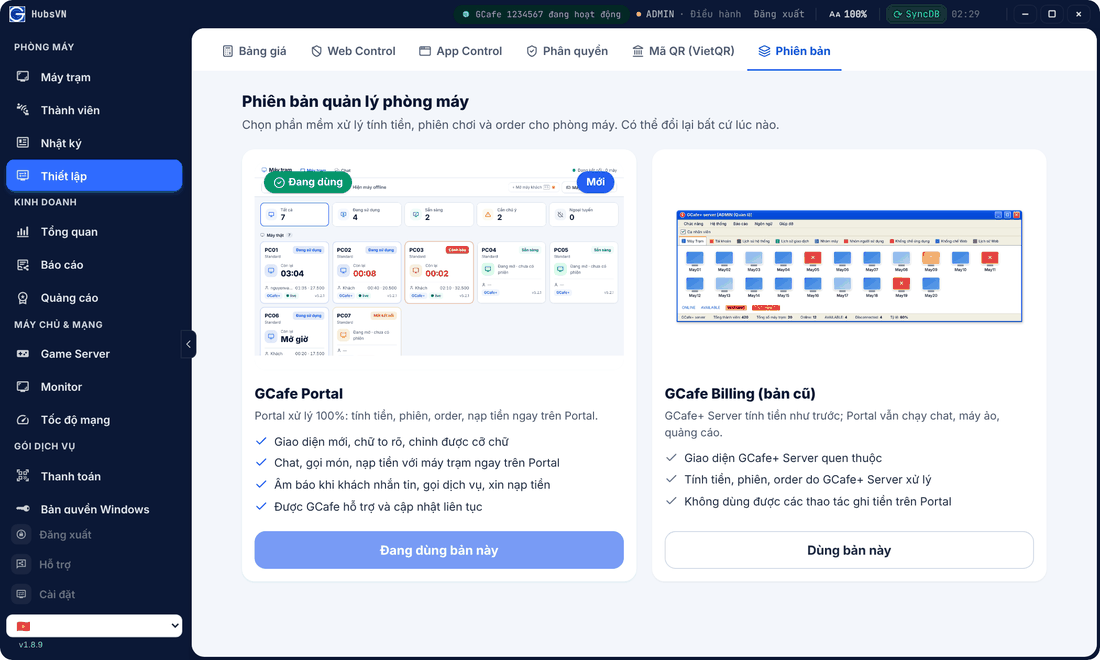Image resolution: width=1100 pixels, height=660 pixels.
Task: Click the 02:29 clock in title bar
Action: 965,14
